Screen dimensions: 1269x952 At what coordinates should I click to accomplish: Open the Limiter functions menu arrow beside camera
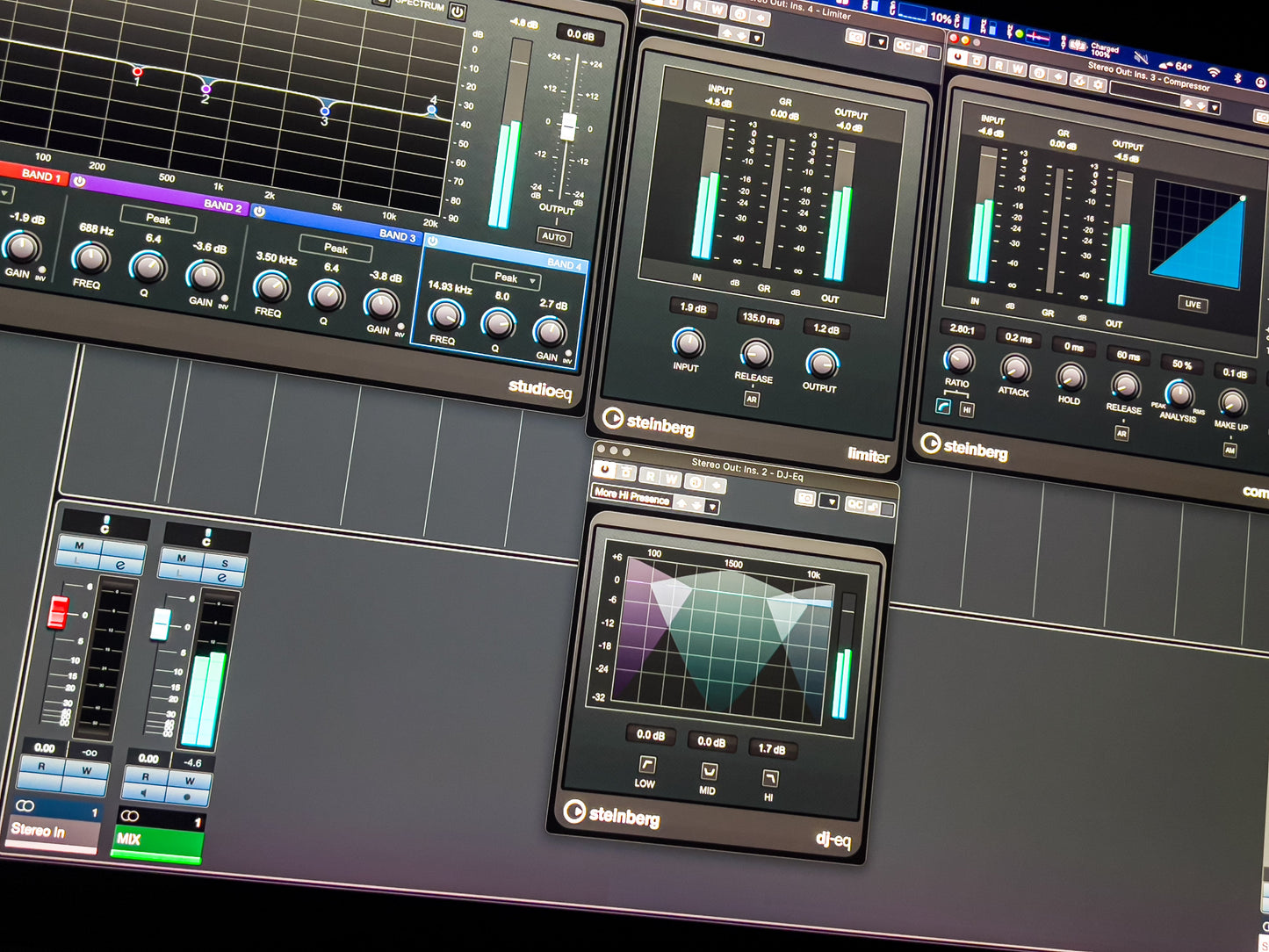tap(879, 40)
